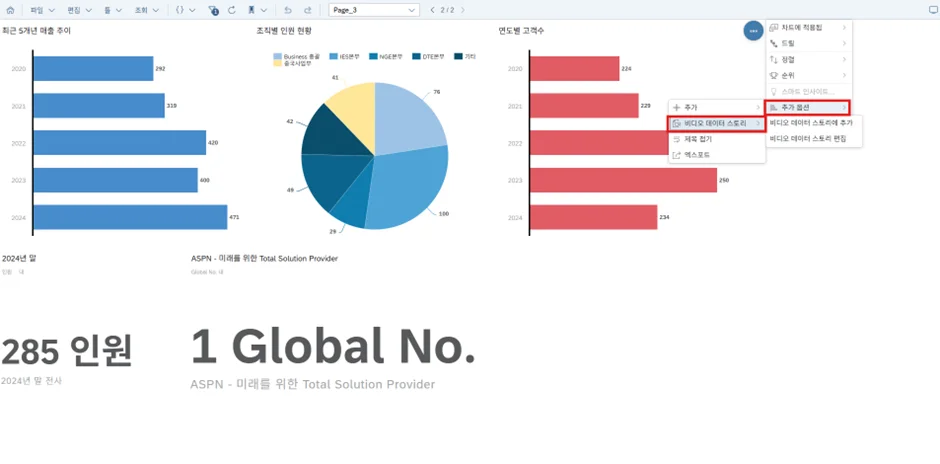Click the drill icon beside 드릴
Image resolution: width=940 pixels, height=464 pixels.
pos(773,43)
